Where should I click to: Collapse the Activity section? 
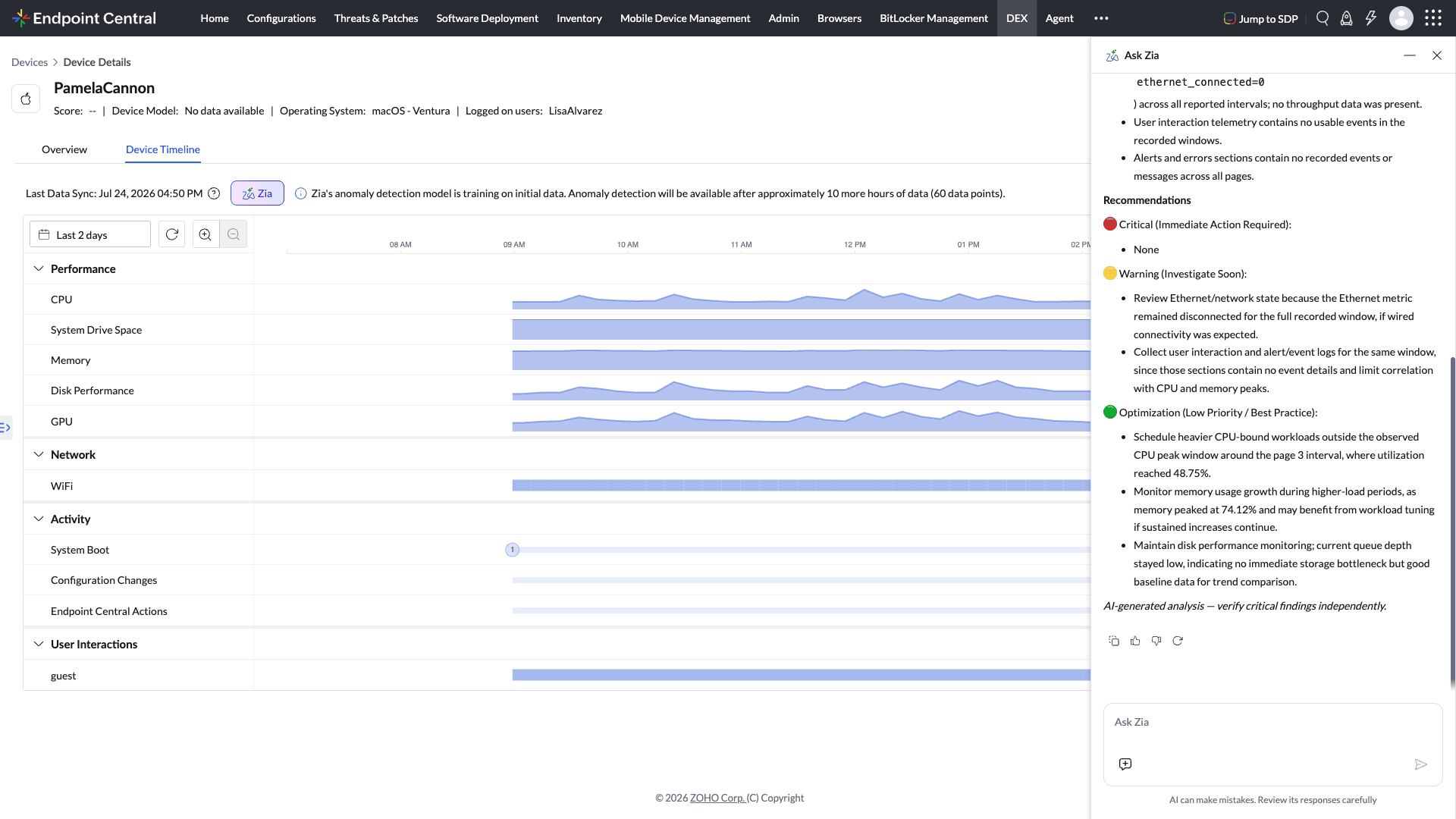point(39,519)
